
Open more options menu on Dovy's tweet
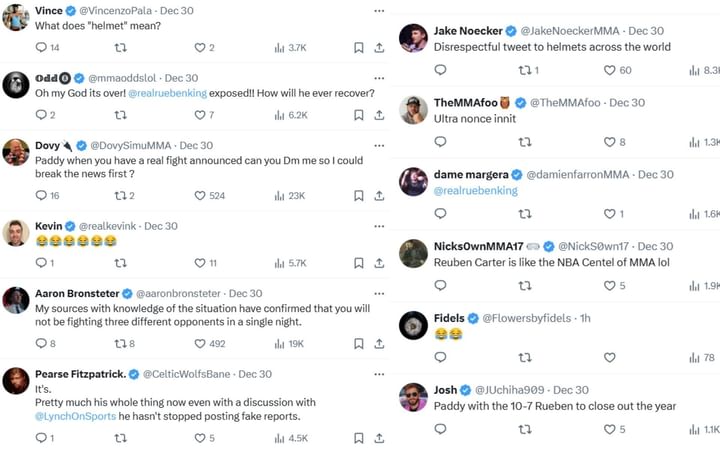379,146
